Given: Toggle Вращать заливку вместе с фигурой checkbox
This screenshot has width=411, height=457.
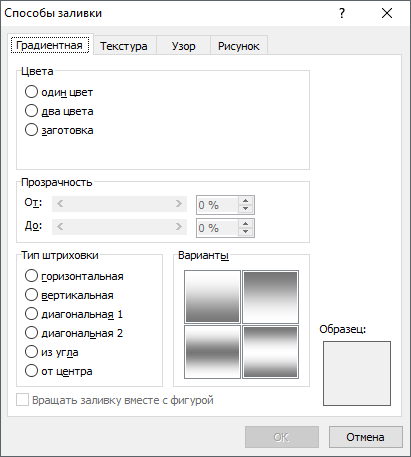Looking at the screenshot, I should 115,400.
